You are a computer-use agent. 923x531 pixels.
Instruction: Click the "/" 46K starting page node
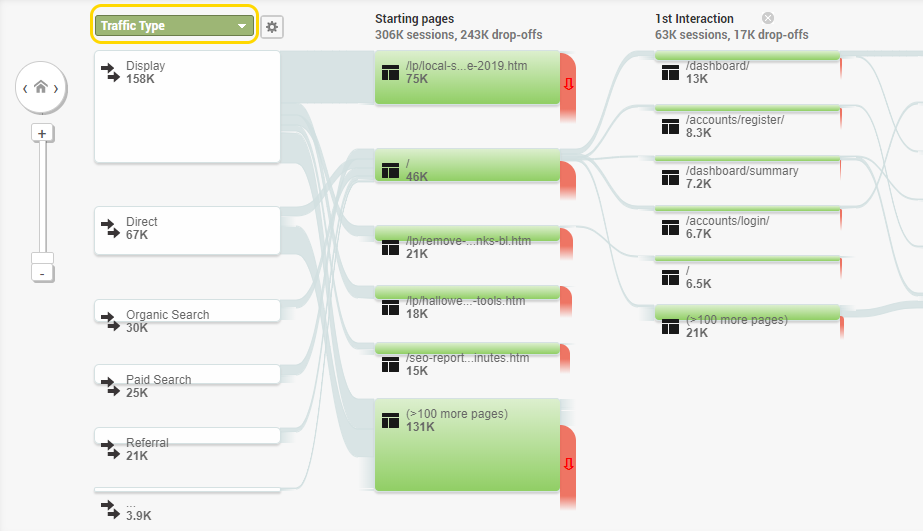point(467,165)
